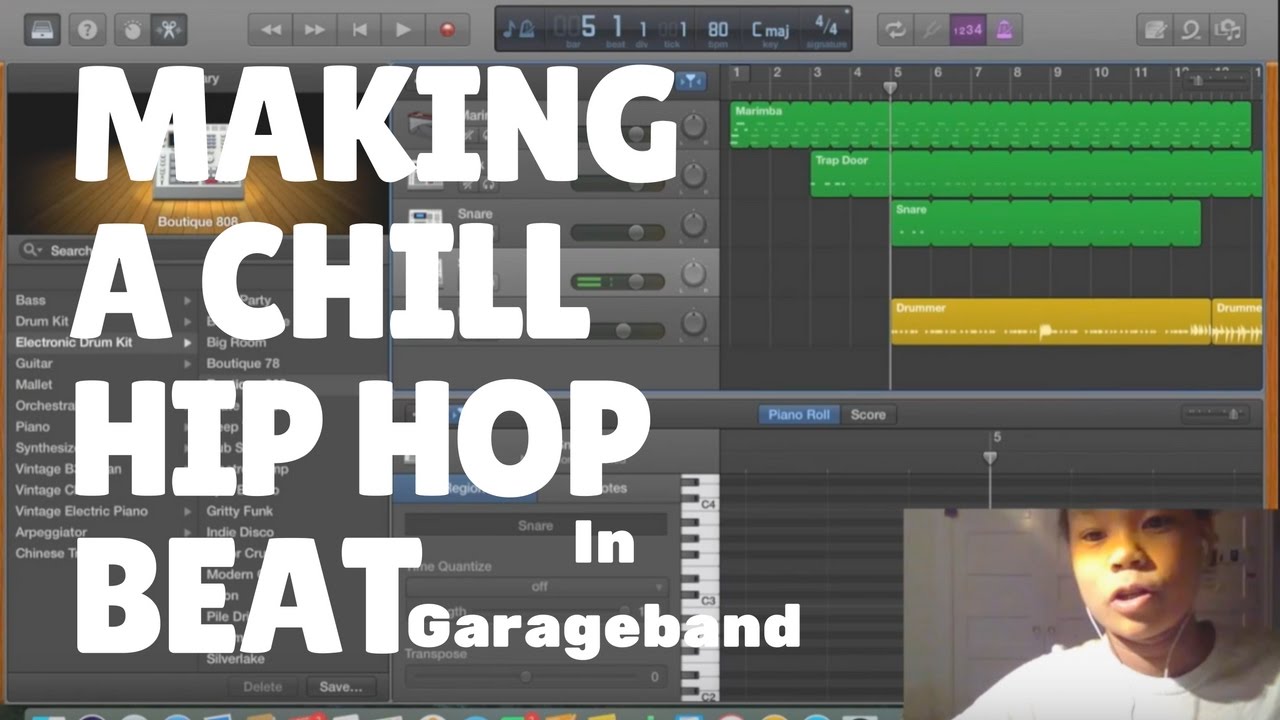The height and width of the screenshot is (720, 1280).
Task: Select the first yellow Drummer region
Action: (x=1051, y=322)
